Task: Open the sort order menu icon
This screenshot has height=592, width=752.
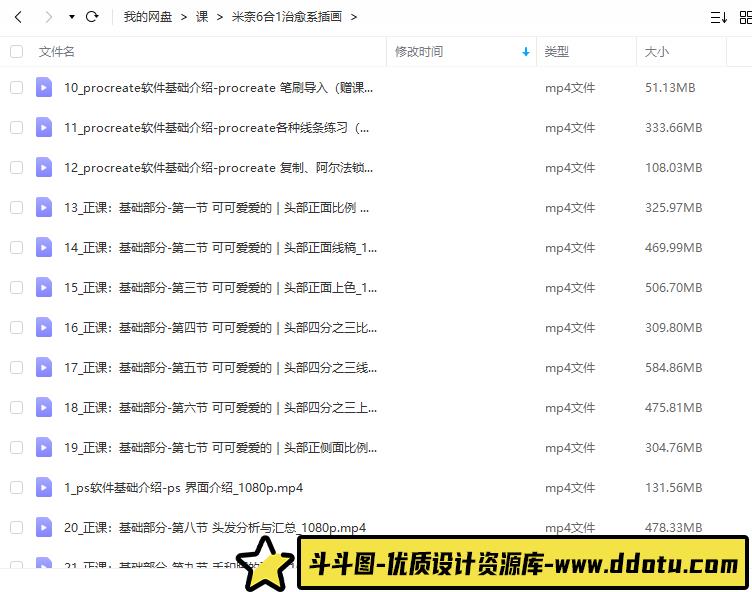Action: pyautogui.click(x=718, y=18)
